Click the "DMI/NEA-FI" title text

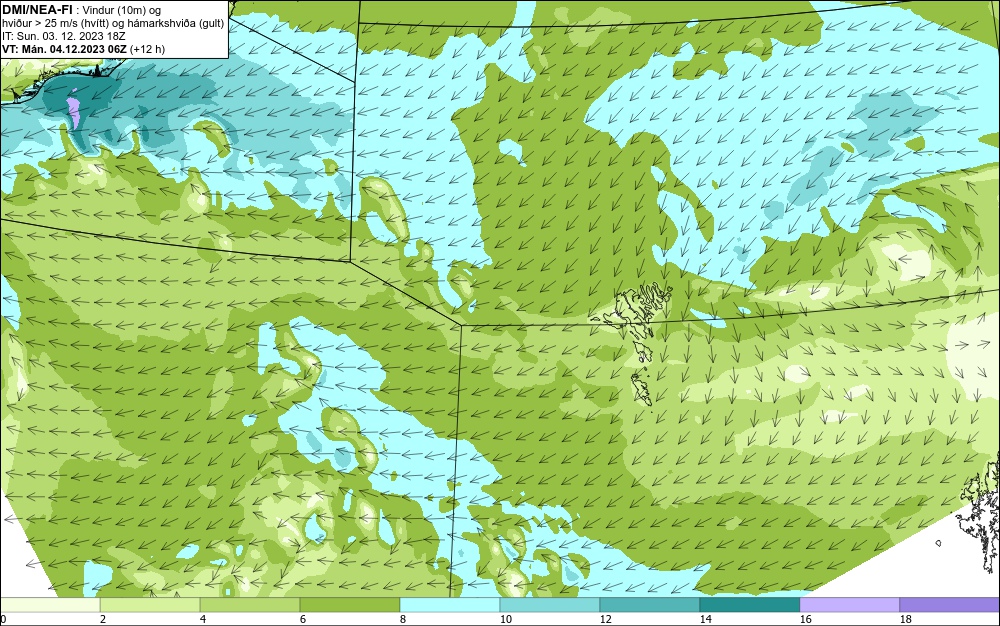click(x=37, y=9)
